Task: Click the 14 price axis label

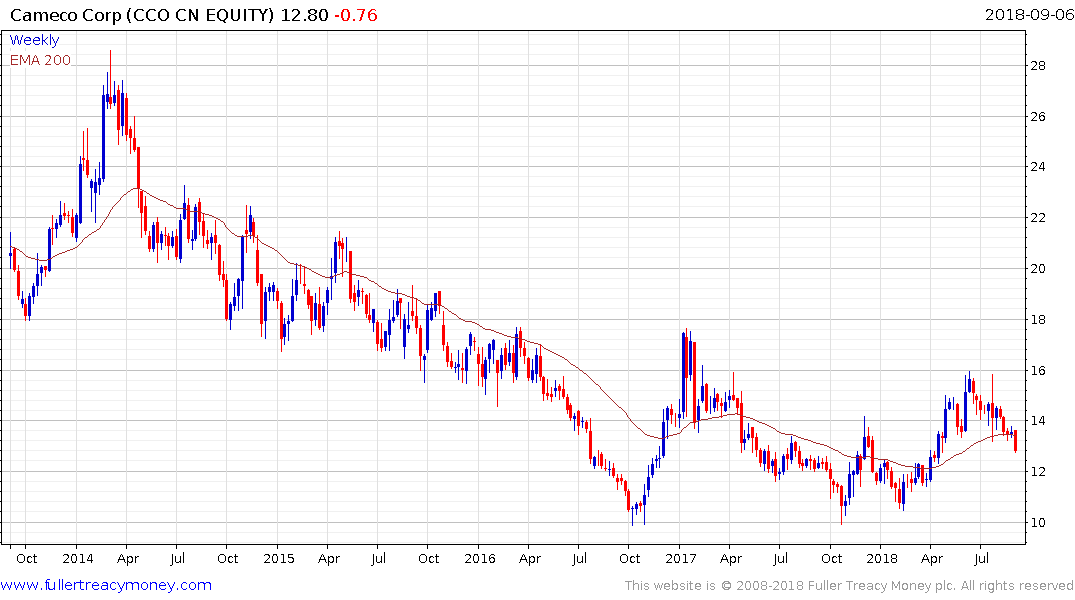Action: pos(1038,421)
